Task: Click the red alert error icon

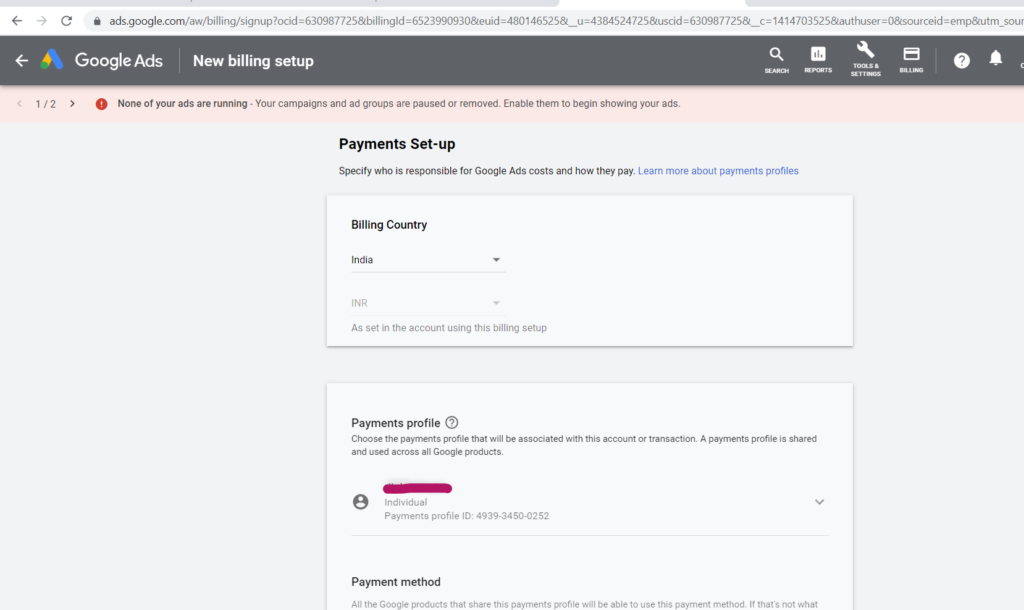Action: 101,104
